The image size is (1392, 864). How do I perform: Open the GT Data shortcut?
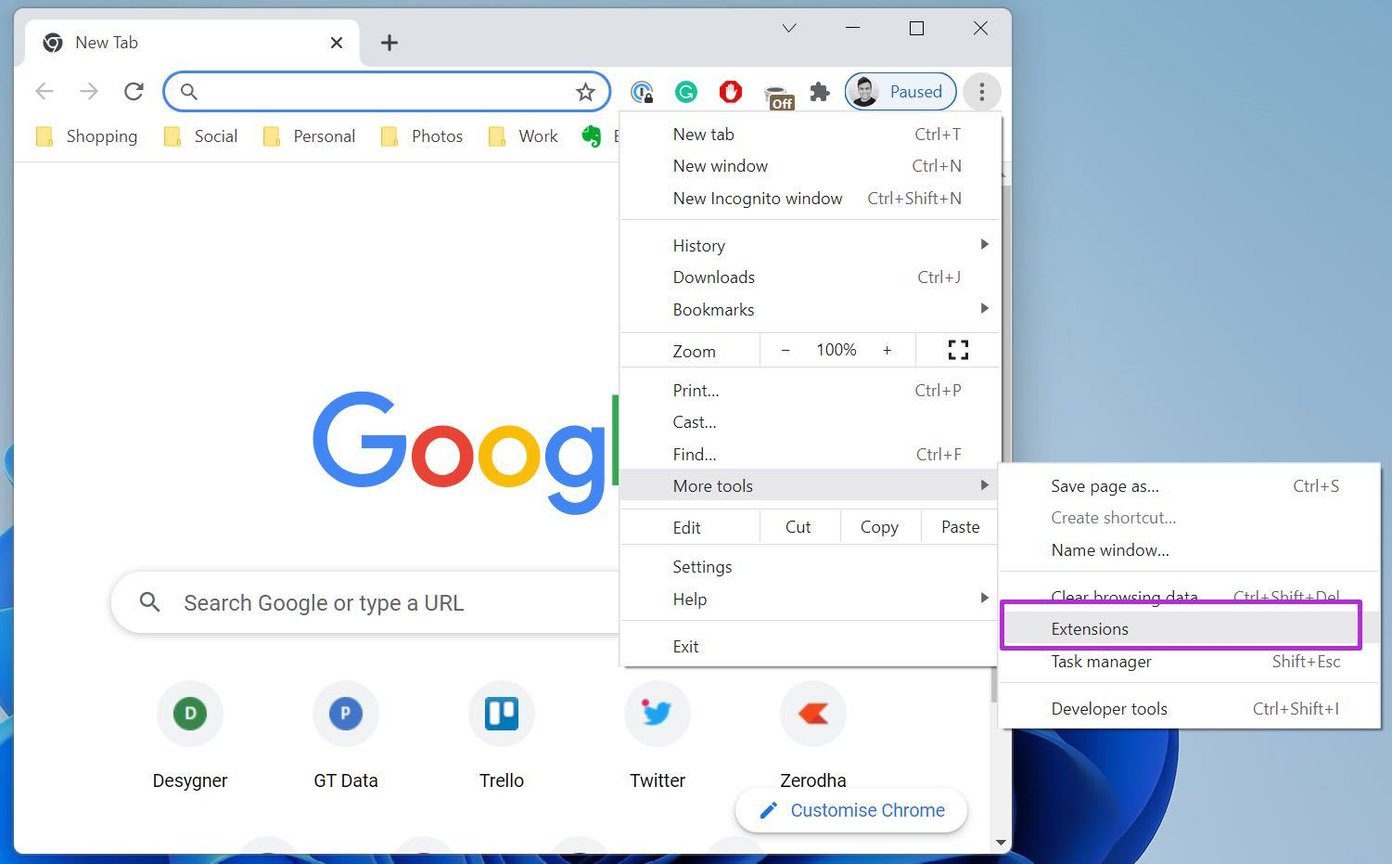coord(346,737)
